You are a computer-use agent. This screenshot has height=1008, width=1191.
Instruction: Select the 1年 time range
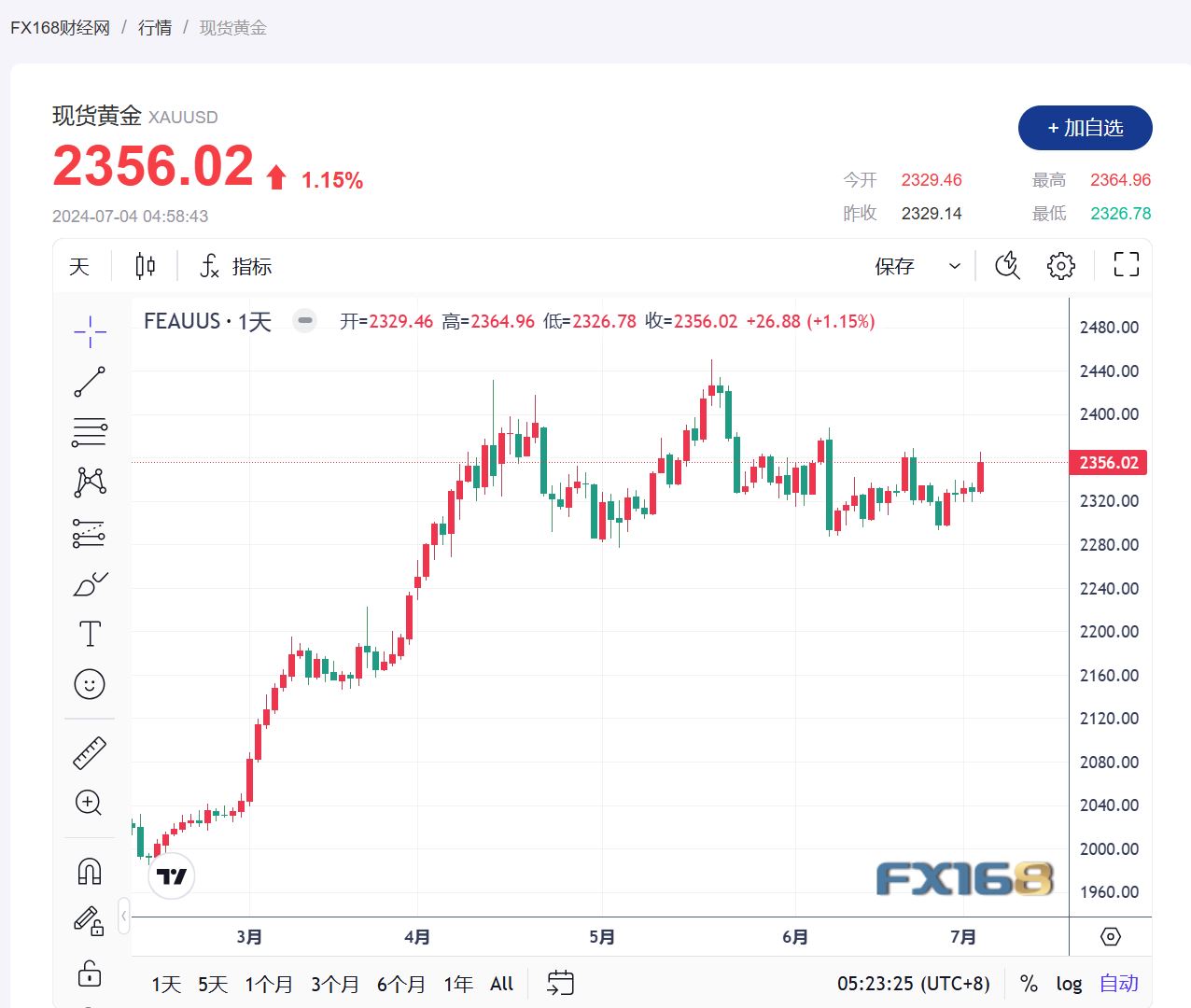pyautogui.click(x=457, y=984)
